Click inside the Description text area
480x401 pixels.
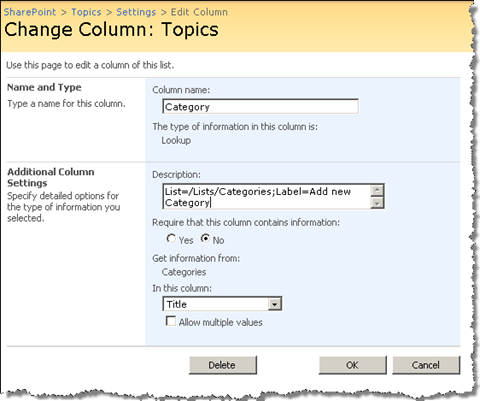[267, 197]
